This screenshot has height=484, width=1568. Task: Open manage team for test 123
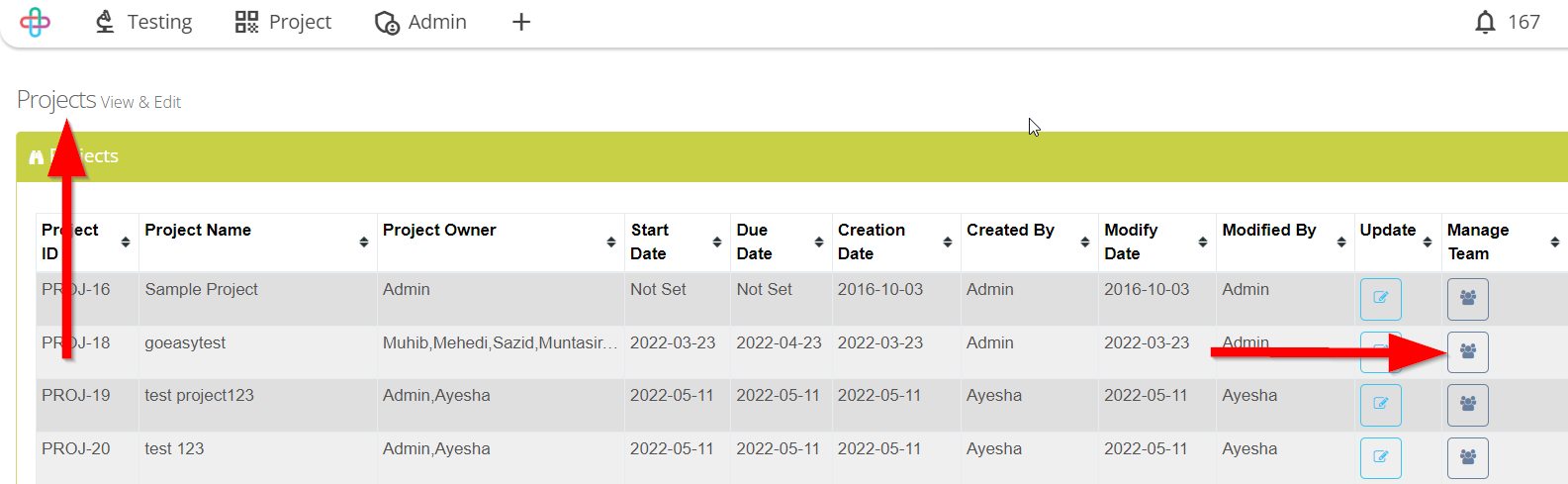[1467, 457]
